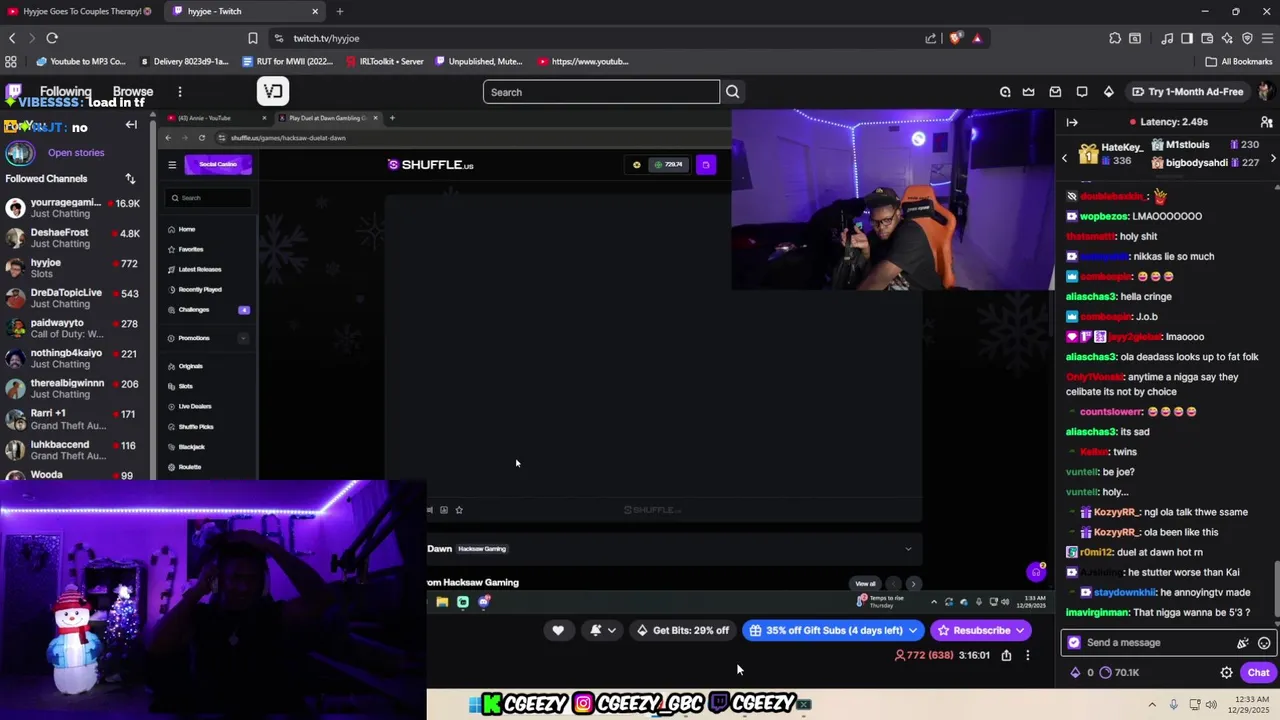Open the hidden system tray icons chevron

tap(1152, 704)
